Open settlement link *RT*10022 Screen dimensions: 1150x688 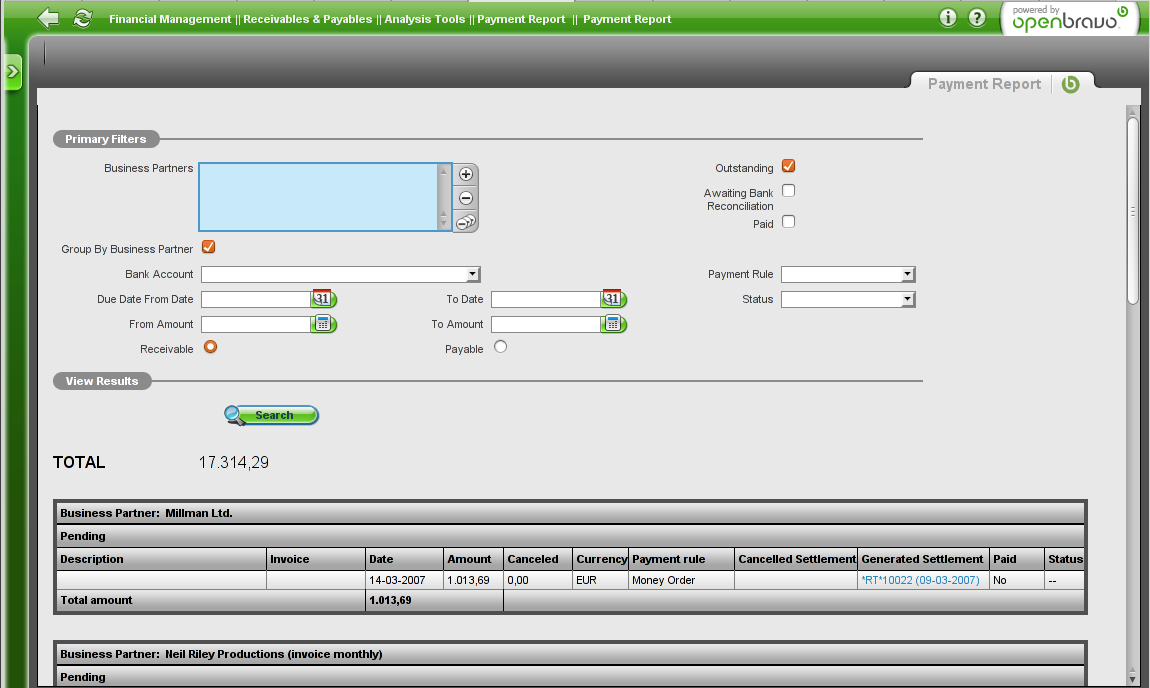coord(920,580)
